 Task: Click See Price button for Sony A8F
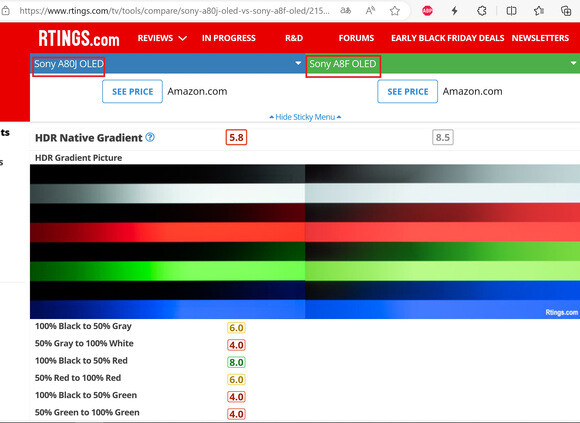(408, 91)
